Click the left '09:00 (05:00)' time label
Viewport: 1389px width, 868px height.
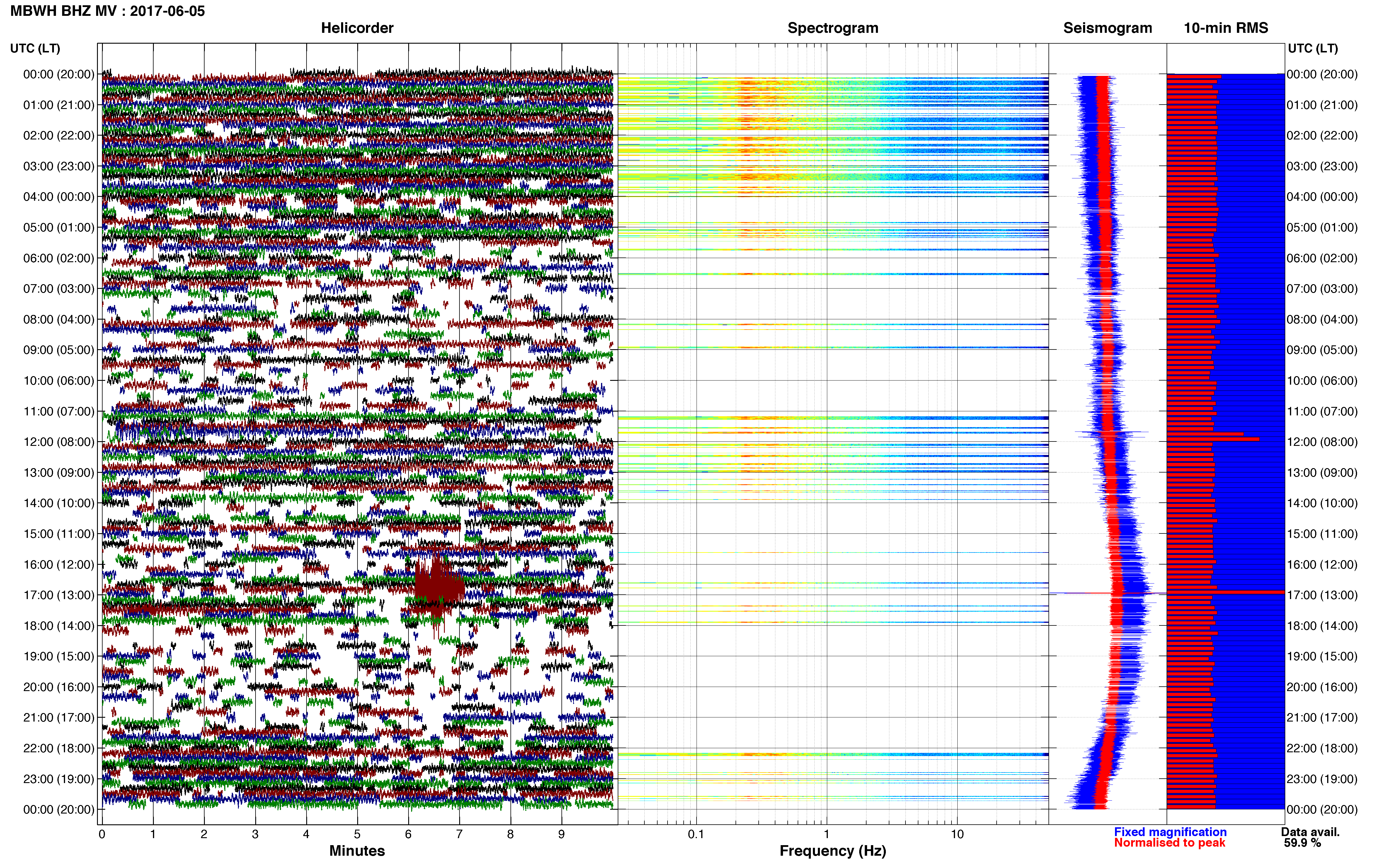click(x=59, y=350)
